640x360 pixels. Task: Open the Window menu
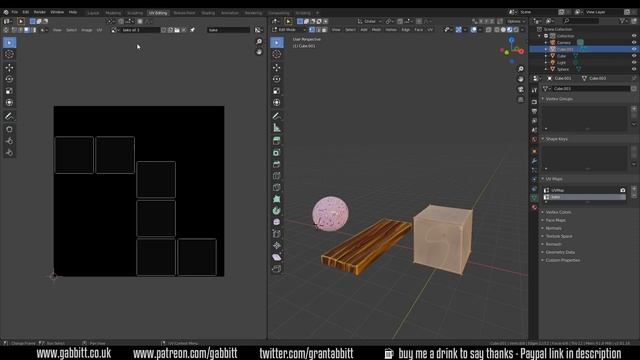[x=57, y=12]
